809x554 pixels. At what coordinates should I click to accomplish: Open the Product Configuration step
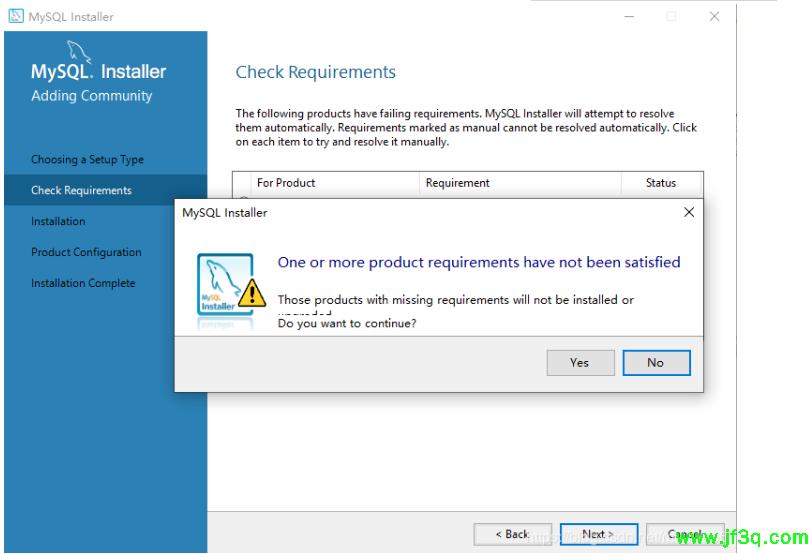[x=86, y=253]
